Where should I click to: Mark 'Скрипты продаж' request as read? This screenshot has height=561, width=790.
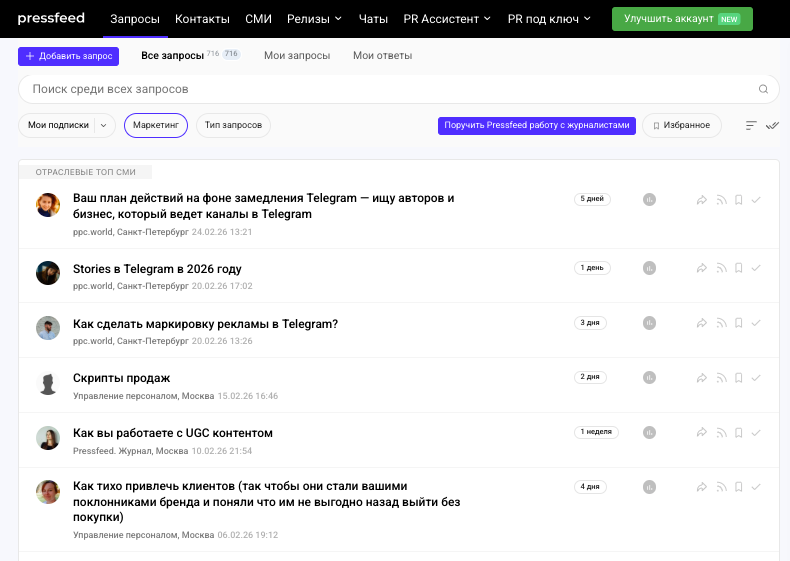coord(756,378)
